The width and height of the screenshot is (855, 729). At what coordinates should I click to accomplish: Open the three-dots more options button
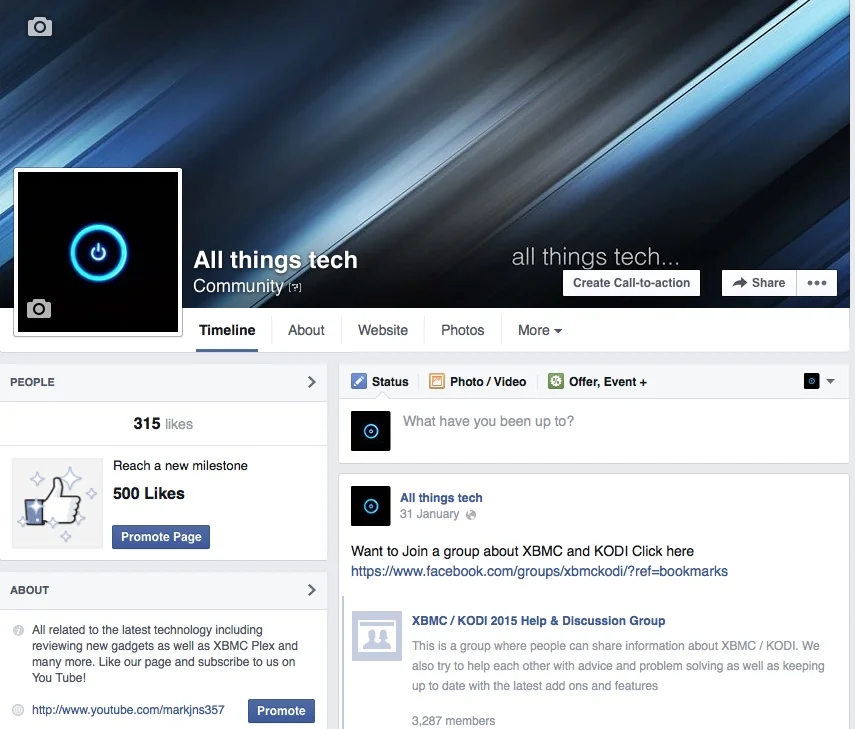click(816, 283)
